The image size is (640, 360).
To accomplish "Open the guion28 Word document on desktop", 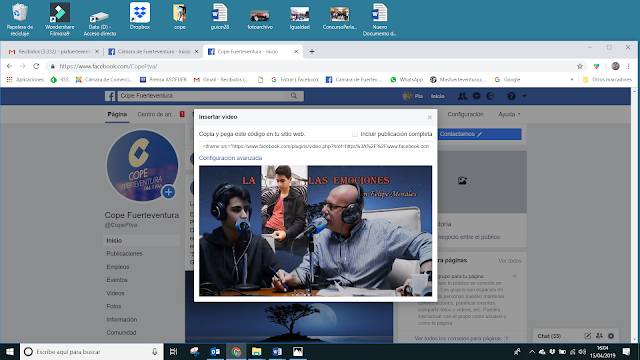I will click(220, 16).
